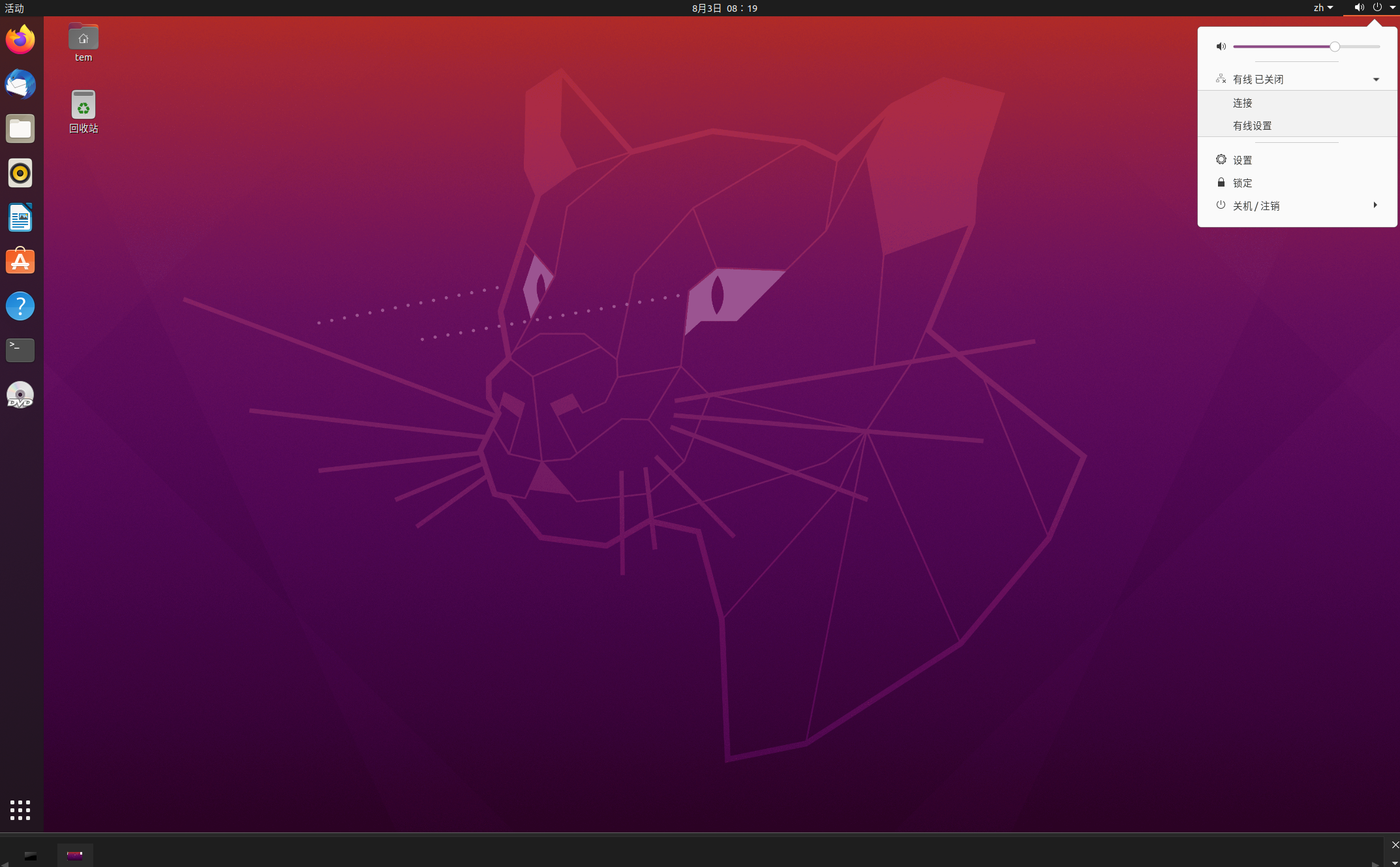The height and width of the screenshot is (867, 1400).
Task: Launch Terminal from the dock
Action: 20,350
